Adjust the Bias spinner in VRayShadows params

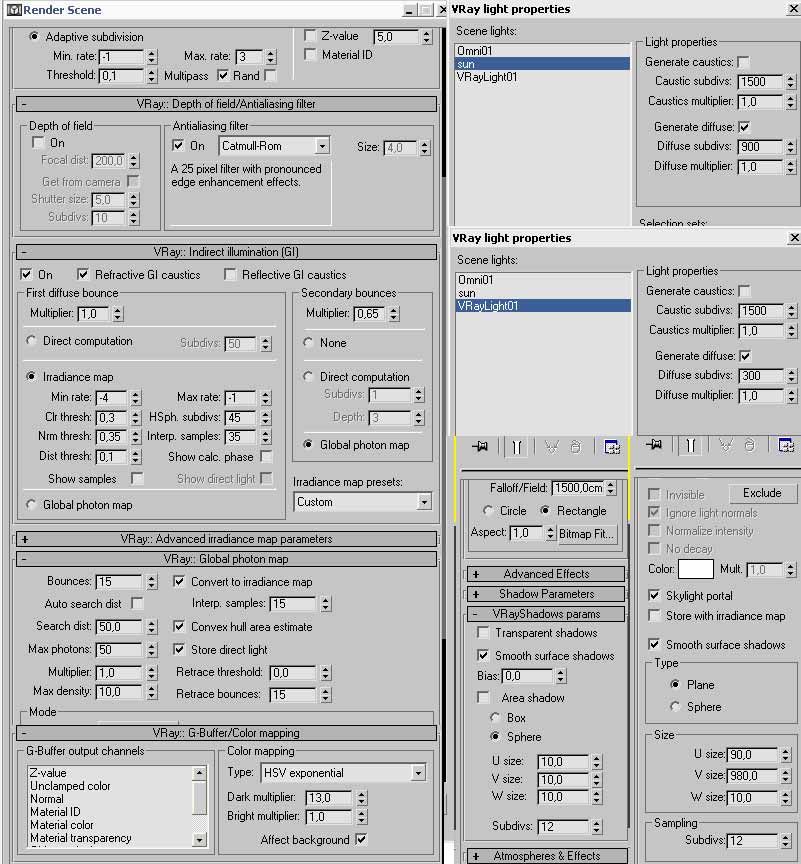pos(561,676)
